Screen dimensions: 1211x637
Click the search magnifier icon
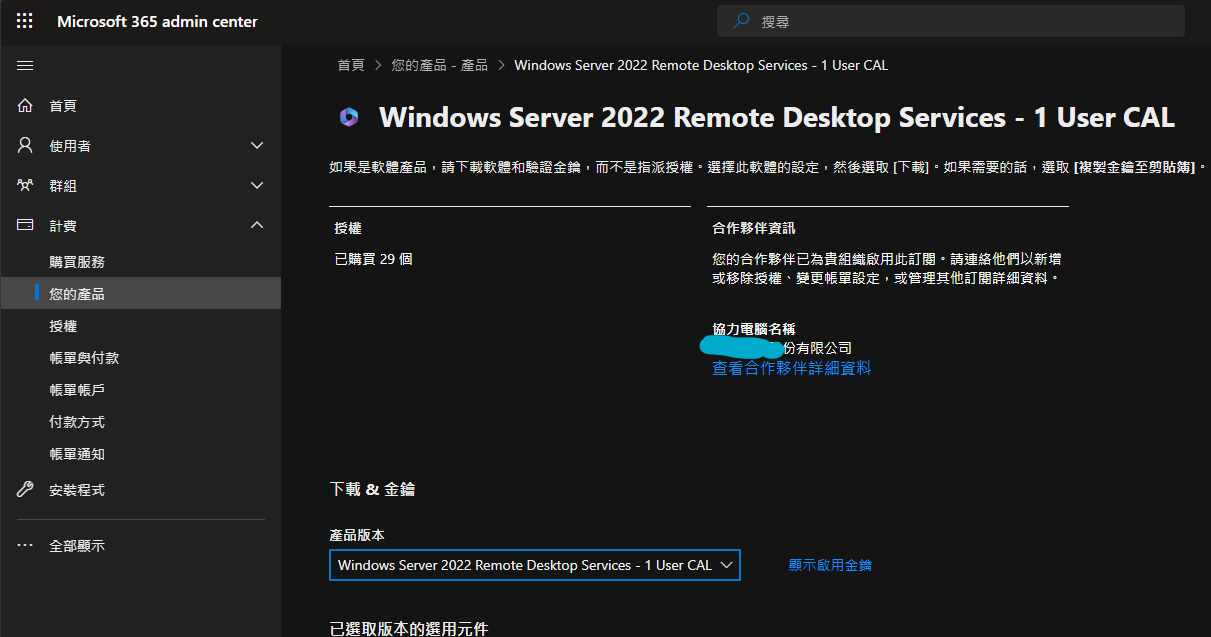click(x=742, y=21)
